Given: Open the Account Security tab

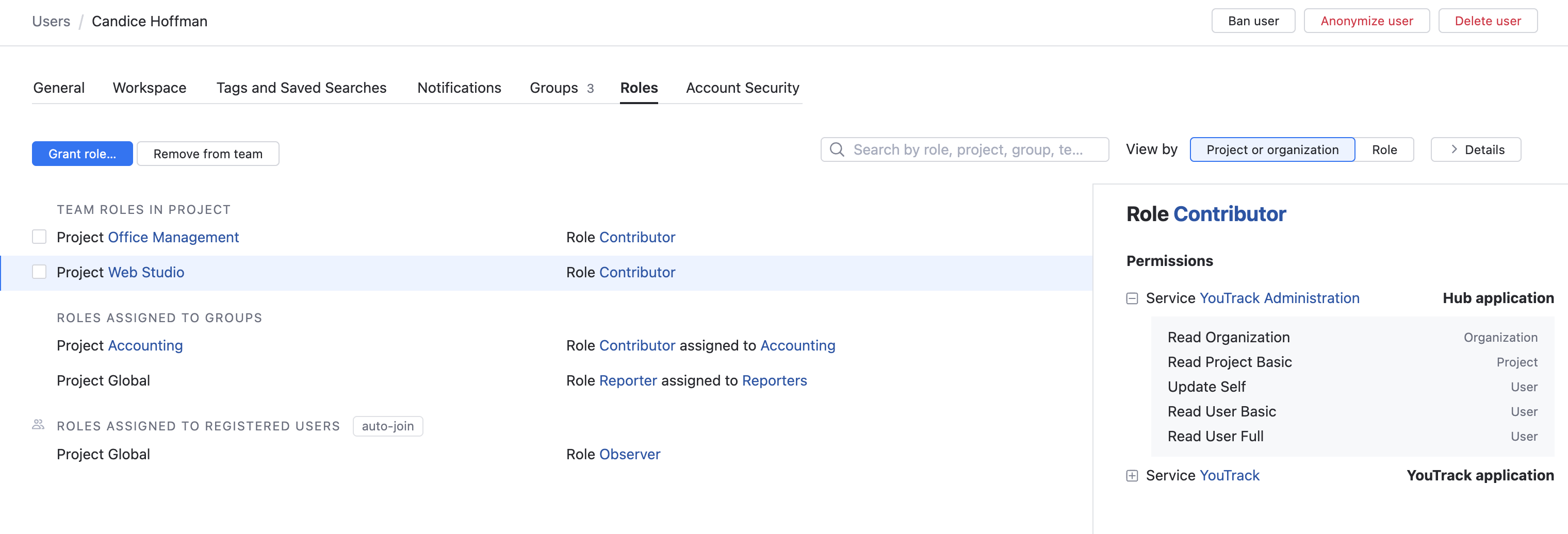Looking at the screenshot, I should click(x=742, y=88).
